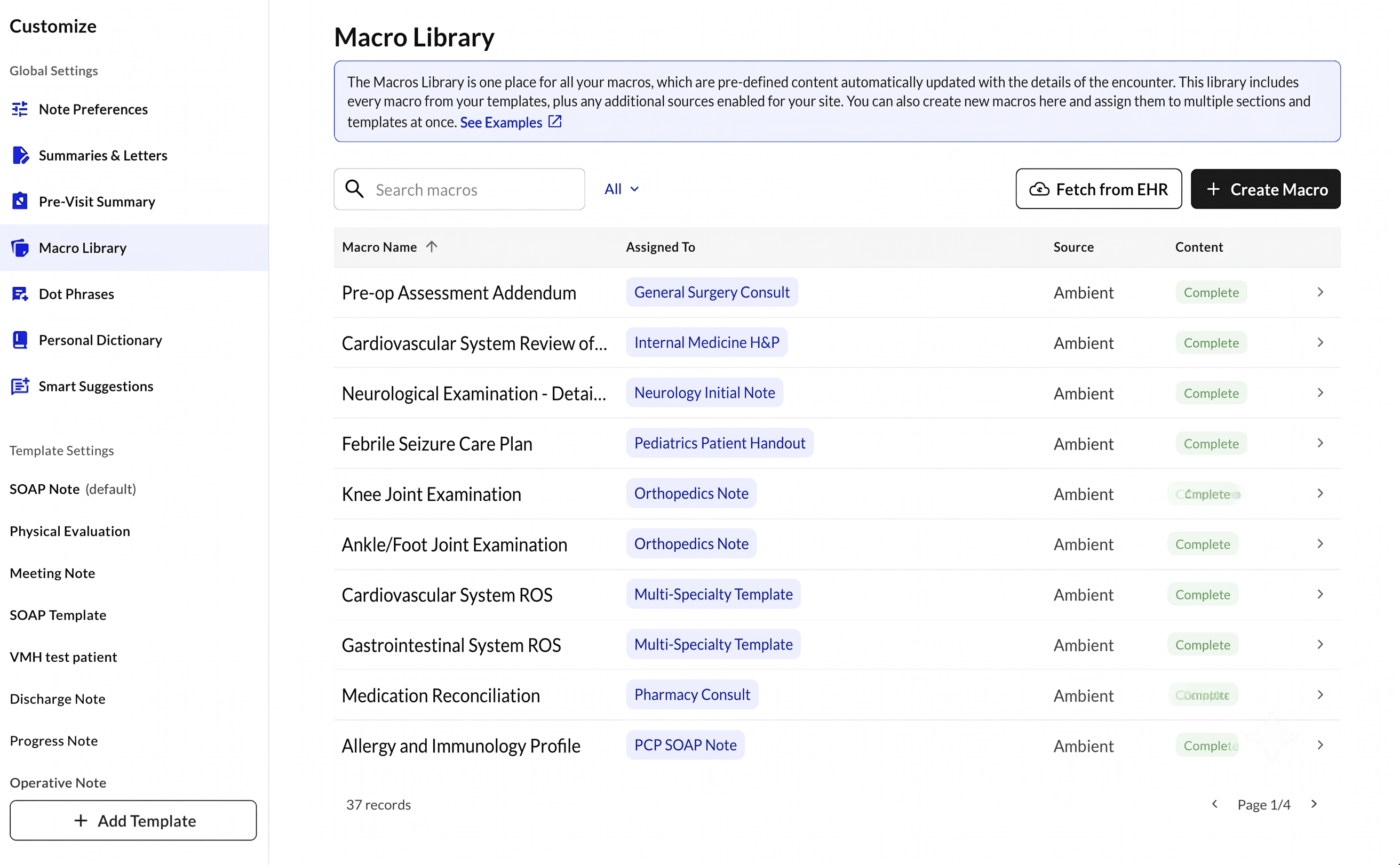Open SOAP Note default template
This screenshot has height=865, width=1400.
click(x=73, y=489)
